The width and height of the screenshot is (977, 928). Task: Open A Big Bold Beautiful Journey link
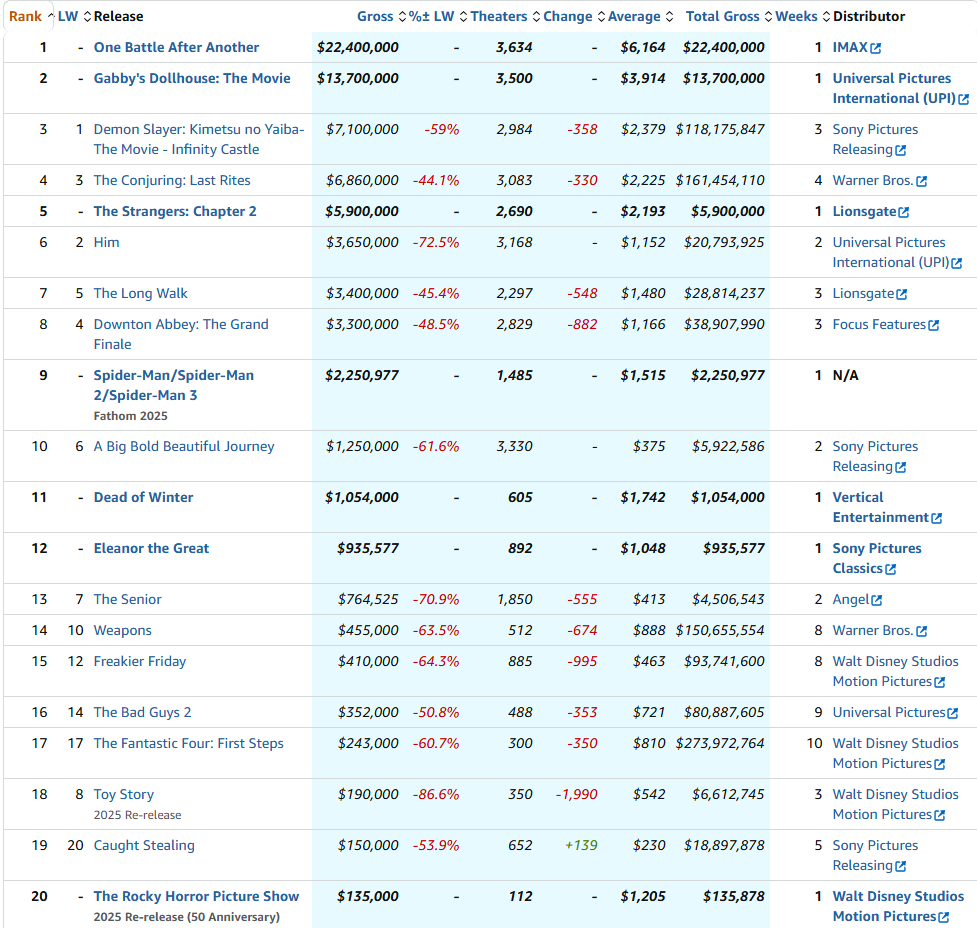[184, 447]
